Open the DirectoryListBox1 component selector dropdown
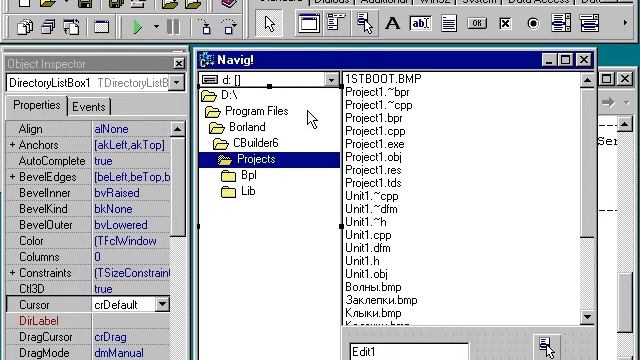Screen dimensions: 640x360 (x=177, y=83)
